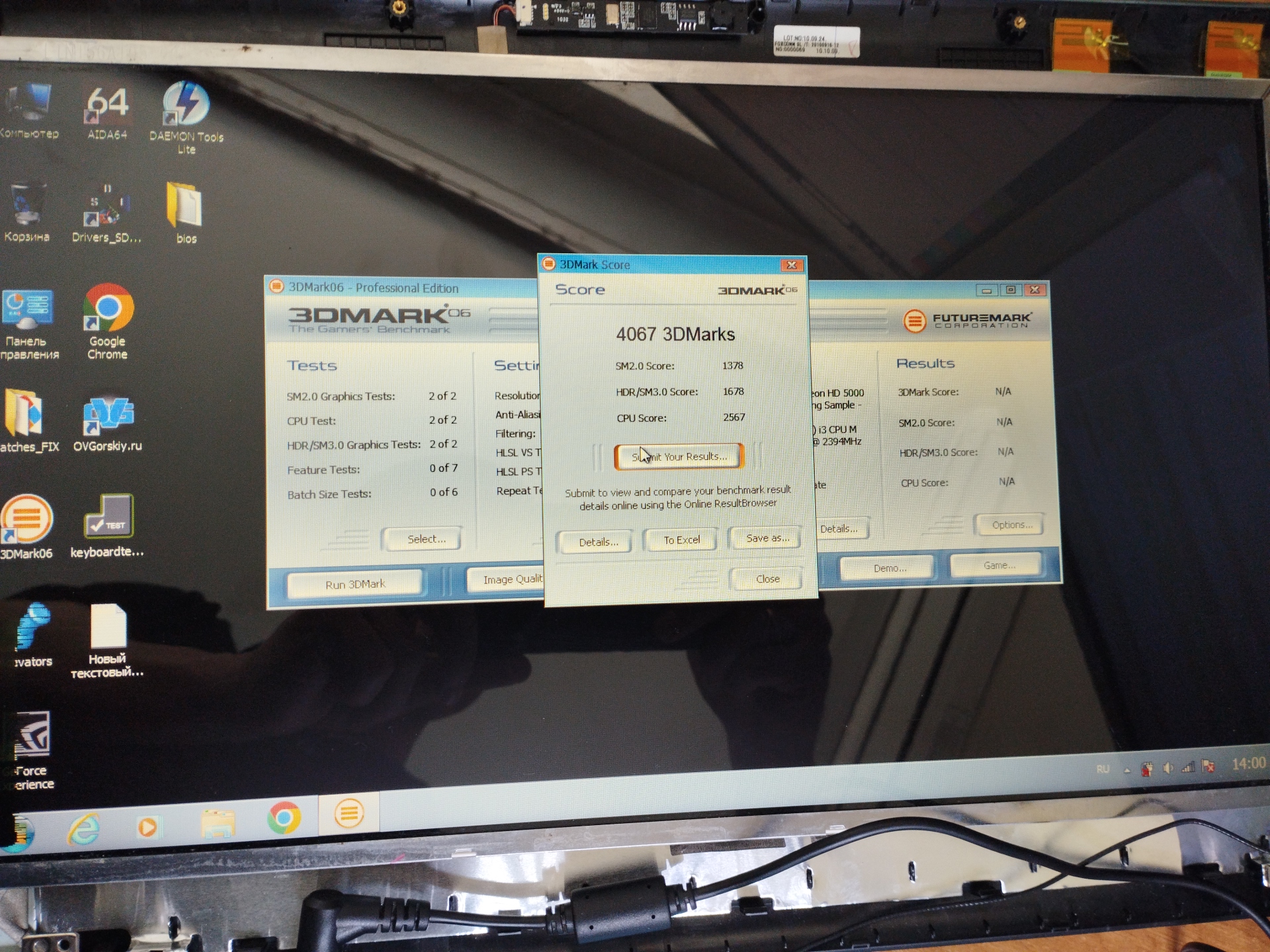Click the 4067 3DMarks score text

675,335
